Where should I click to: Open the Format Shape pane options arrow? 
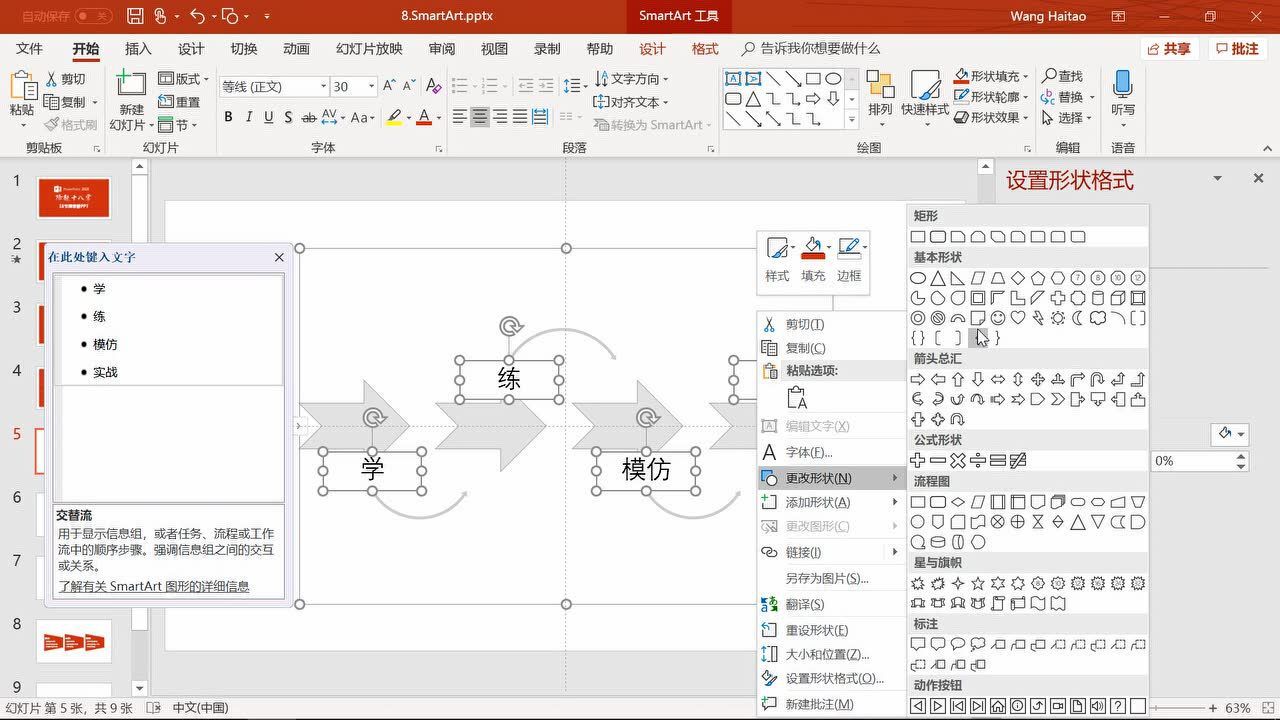[x=1217, y=178]
